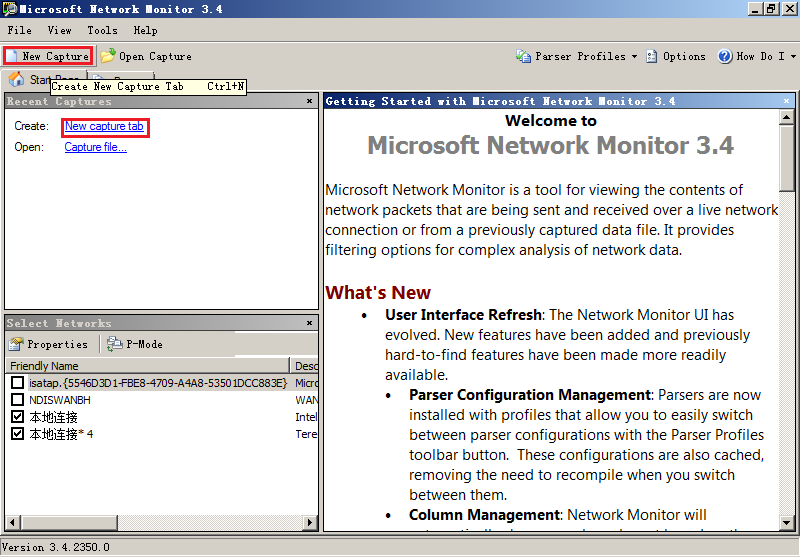Click the How Do I help icon

click(x=724, y=56)
